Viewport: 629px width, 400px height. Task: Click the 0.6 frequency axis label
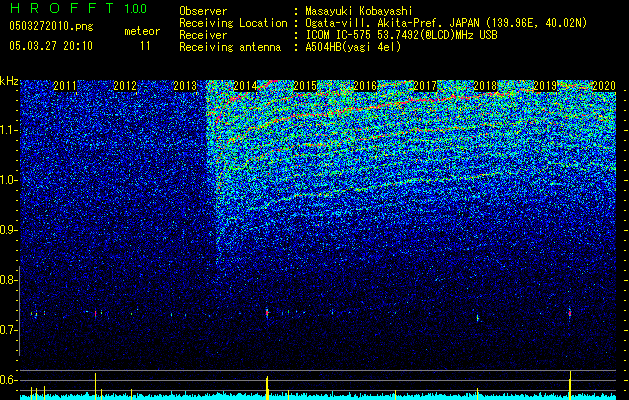click(8, 380)
